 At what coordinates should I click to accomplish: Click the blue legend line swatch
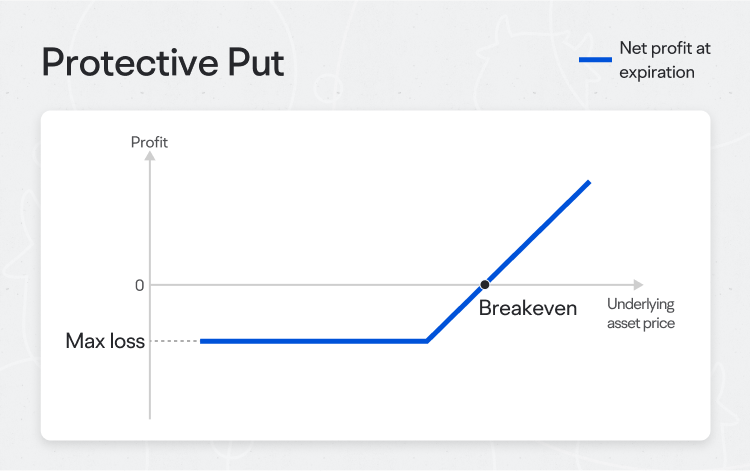(x=595, y=60)
